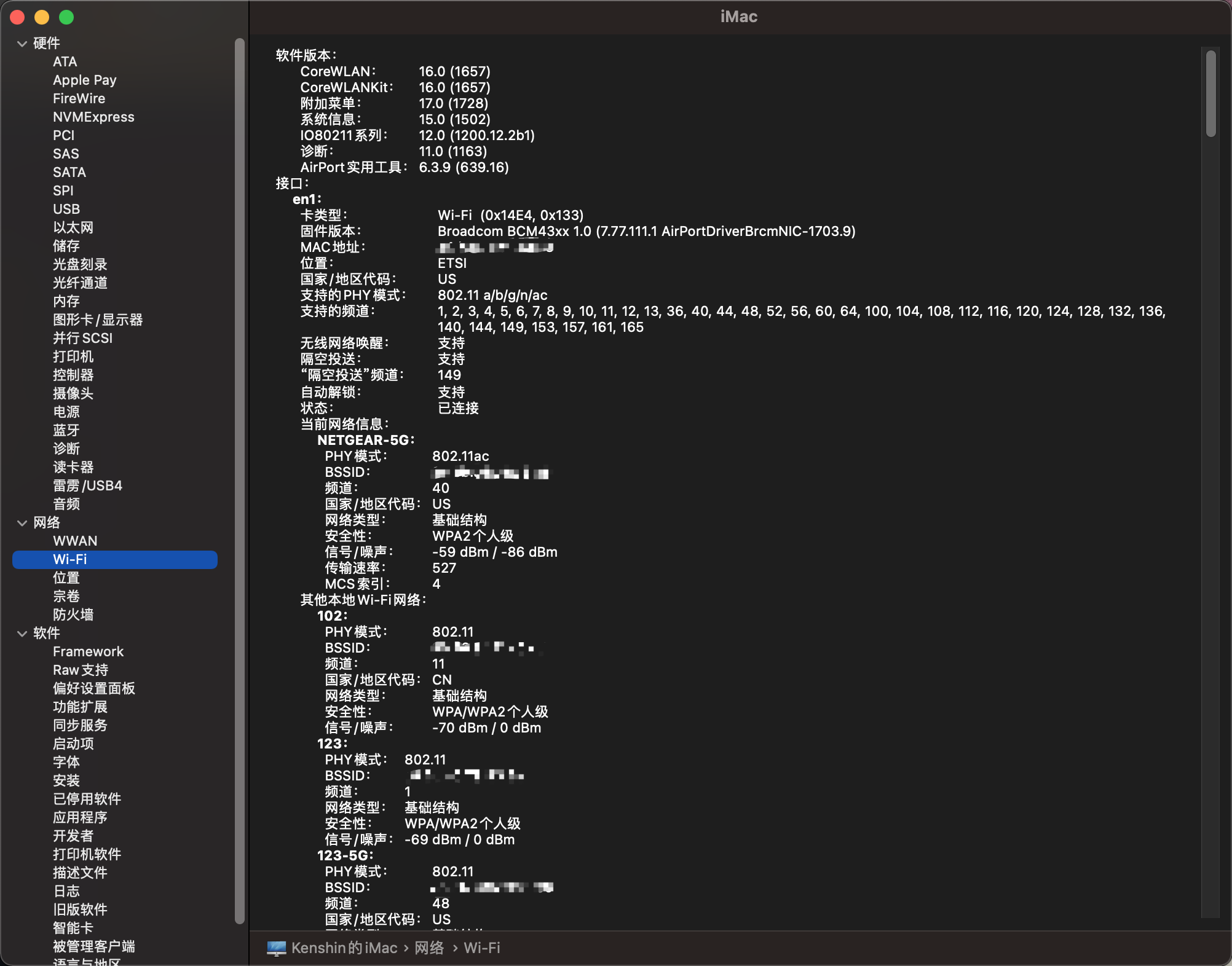Click the NETGEAR-5G network heading
The height and width of the screenshot is (966, 1232).
[x=366, y=440]
